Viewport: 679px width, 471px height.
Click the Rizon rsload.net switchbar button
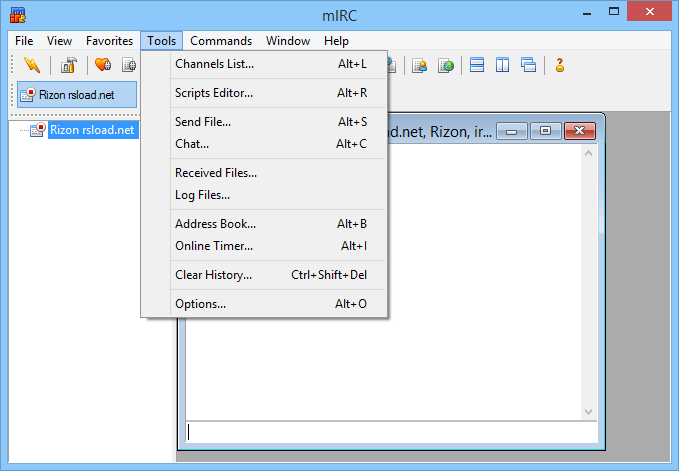(x=77, y=94)
